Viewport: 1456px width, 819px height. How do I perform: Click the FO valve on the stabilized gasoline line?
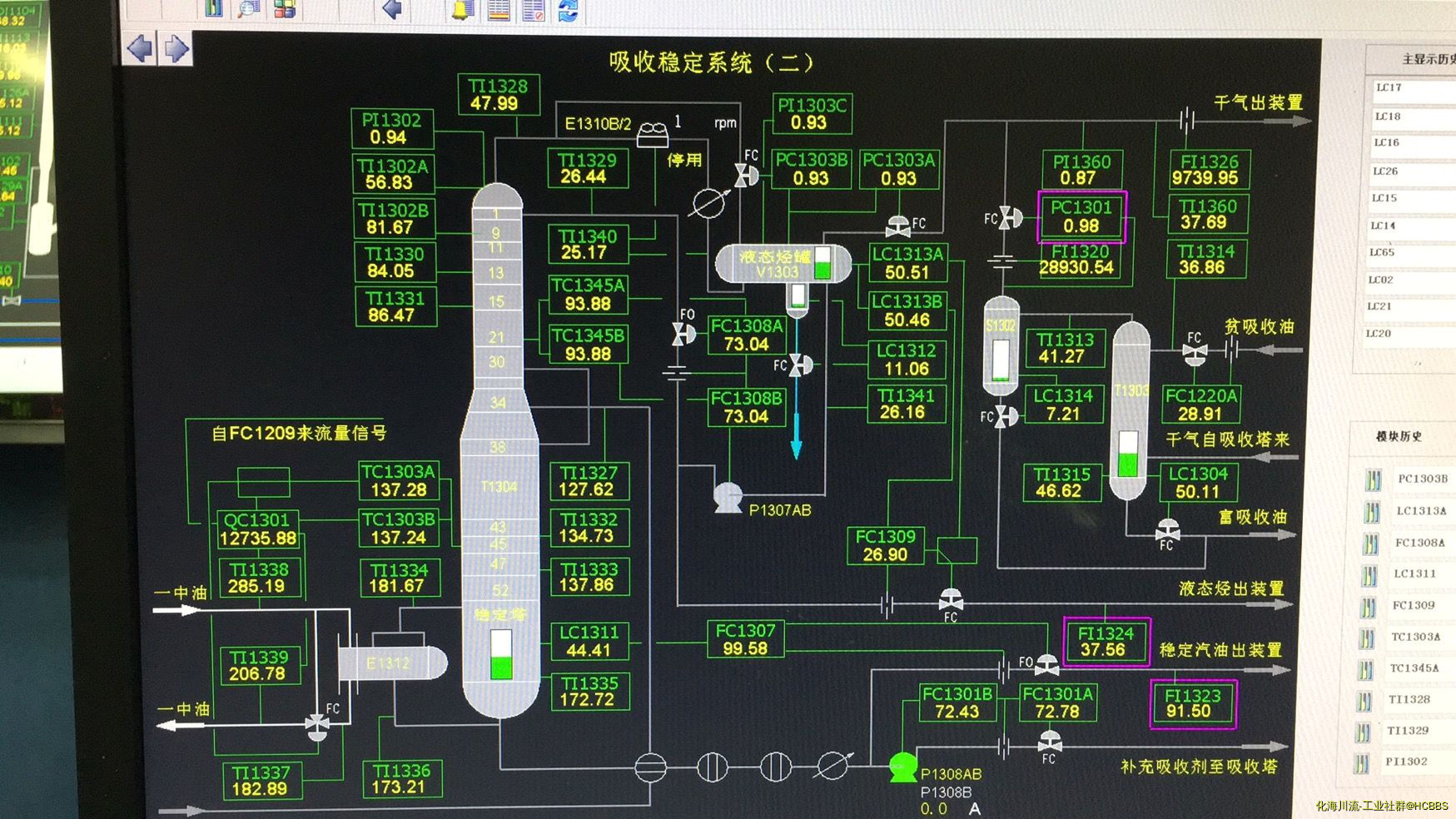pos(1046,663)
